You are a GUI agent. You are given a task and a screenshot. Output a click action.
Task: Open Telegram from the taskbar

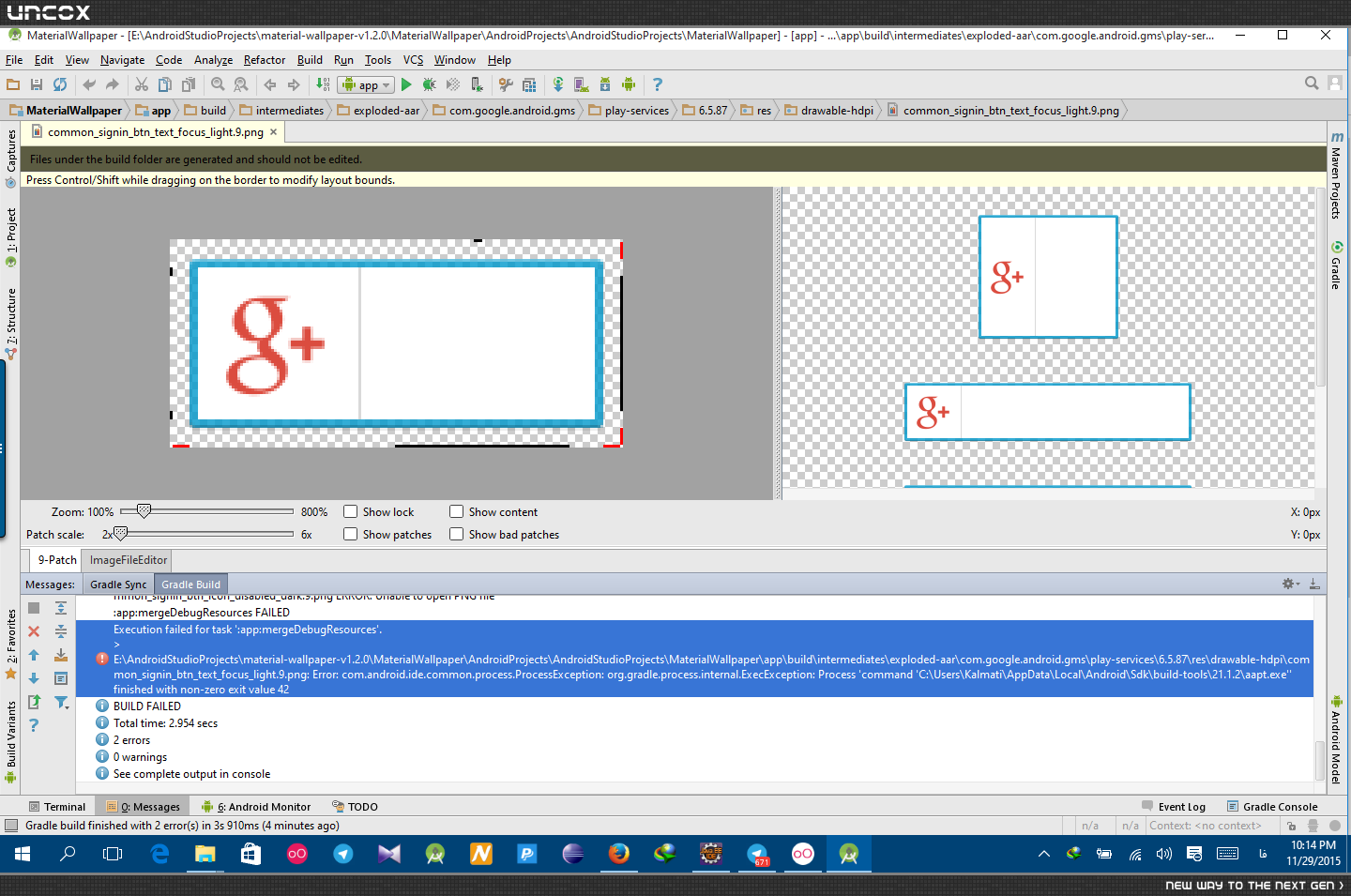click(343, 854)
